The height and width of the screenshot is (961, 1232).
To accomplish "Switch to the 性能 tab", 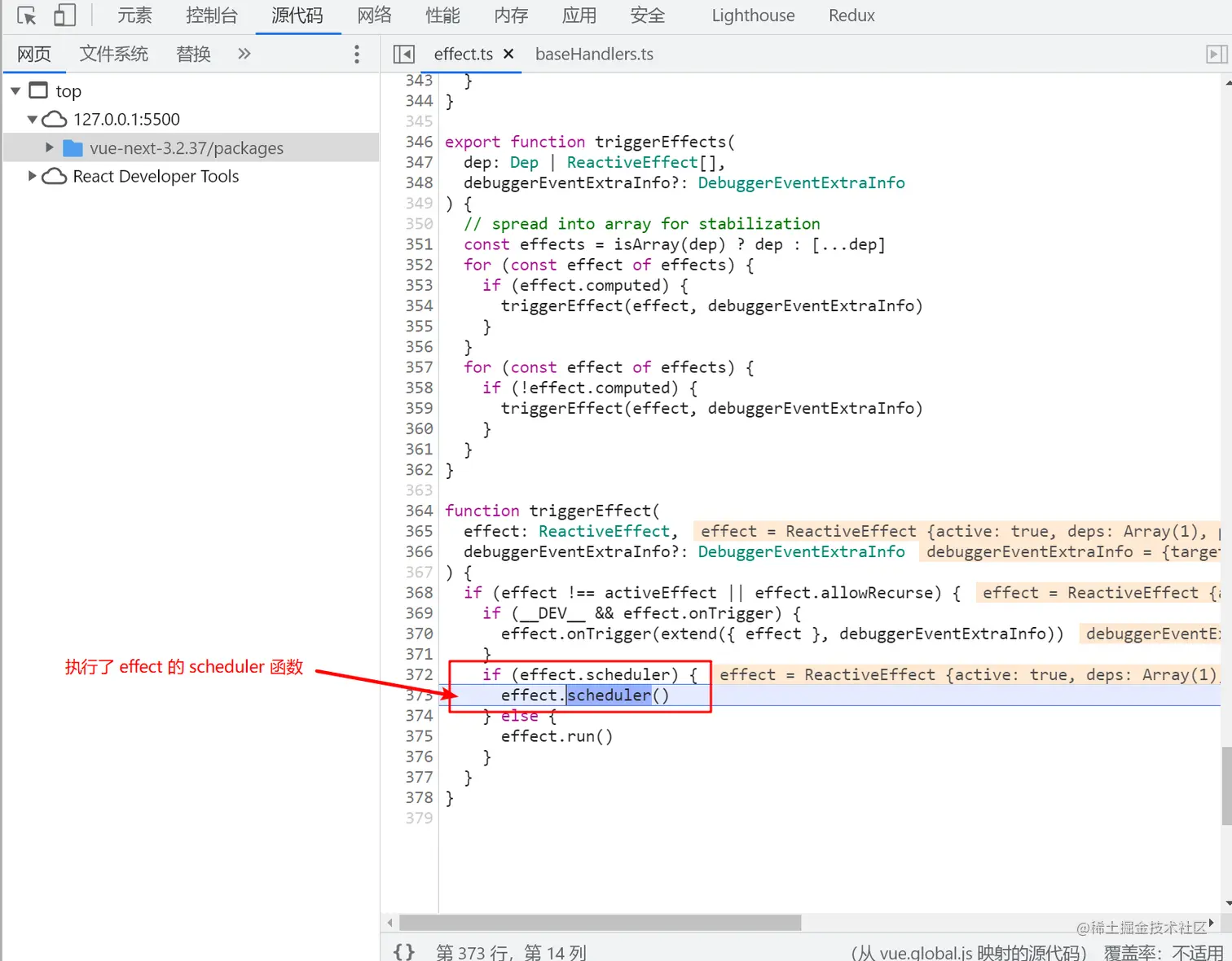I will 442,15.
